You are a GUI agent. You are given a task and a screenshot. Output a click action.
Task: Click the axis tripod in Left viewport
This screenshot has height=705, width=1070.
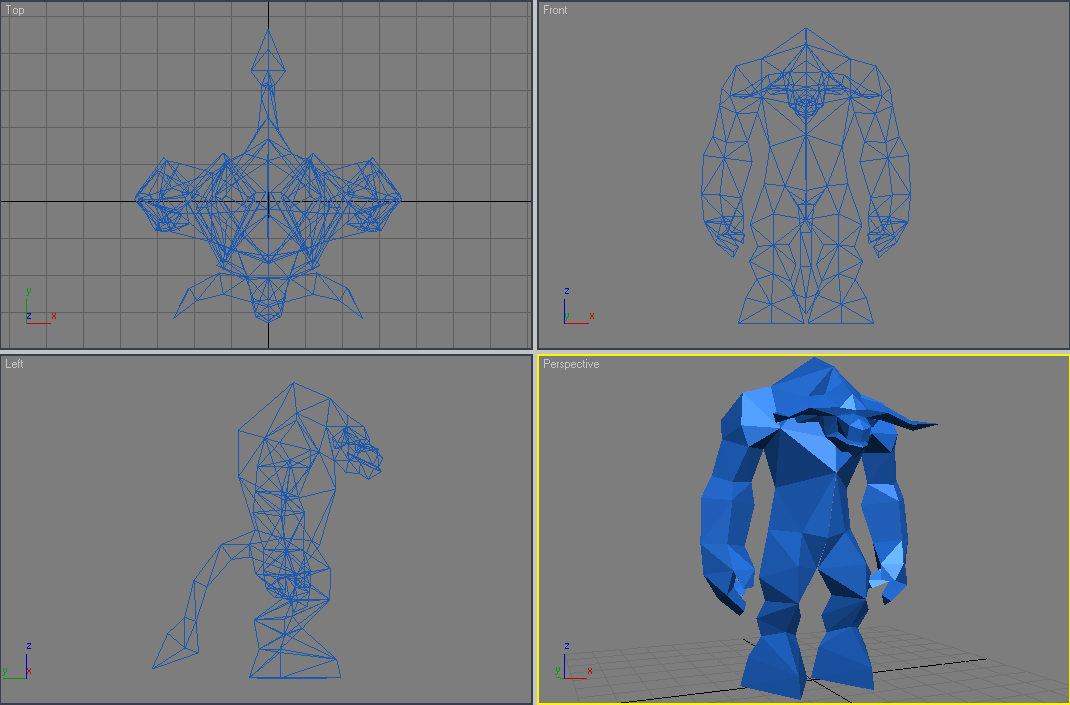point(17,661)
